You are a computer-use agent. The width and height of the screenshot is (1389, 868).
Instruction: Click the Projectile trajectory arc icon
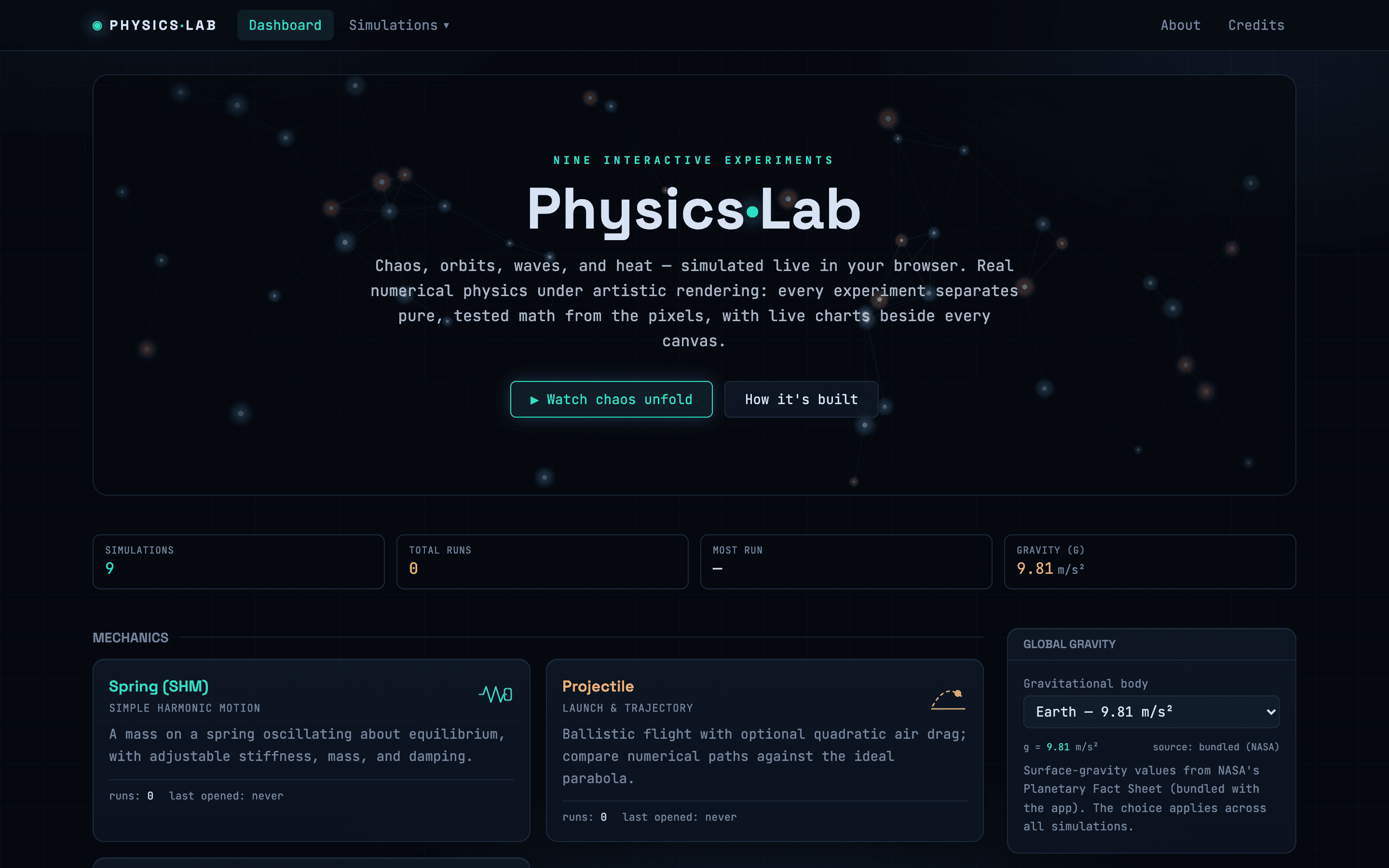[948, 699]
